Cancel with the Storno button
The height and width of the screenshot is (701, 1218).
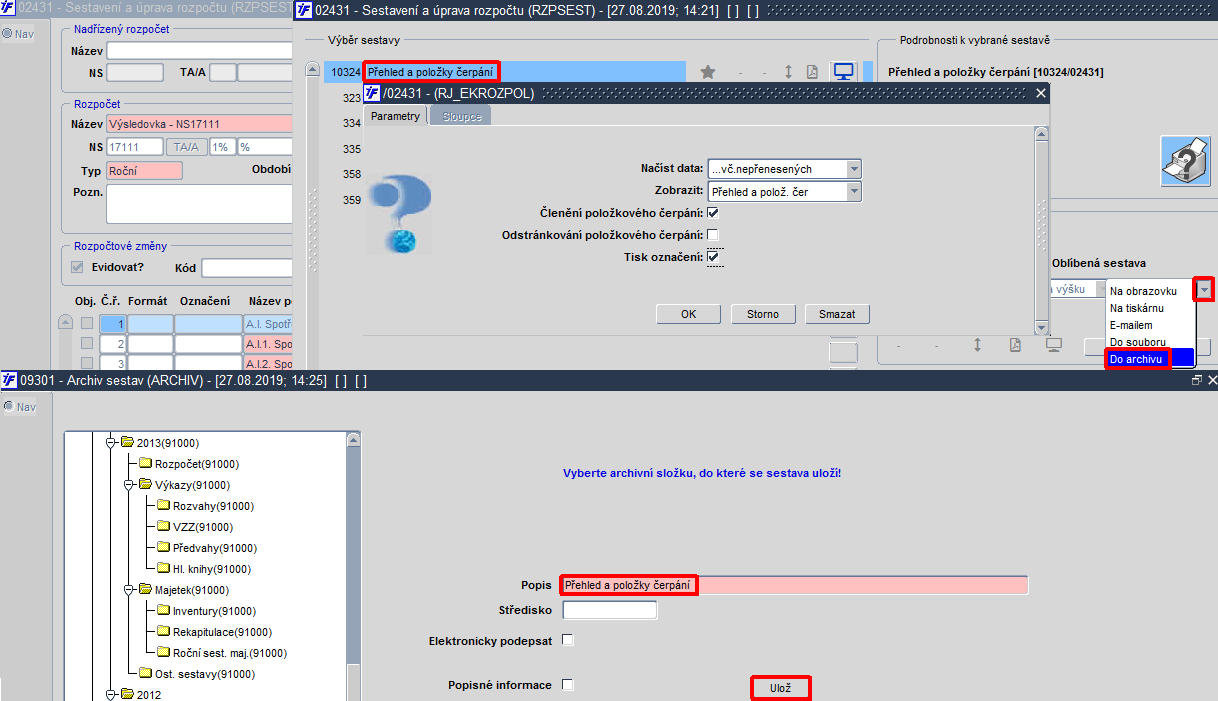763,314
